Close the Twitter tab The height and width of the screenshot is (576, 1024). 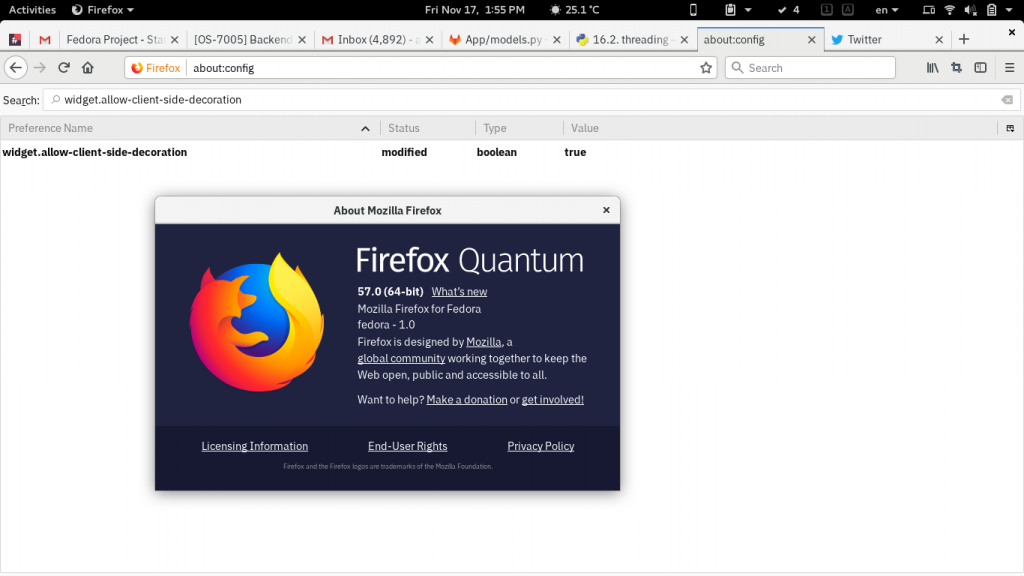(x=939, y=40)
